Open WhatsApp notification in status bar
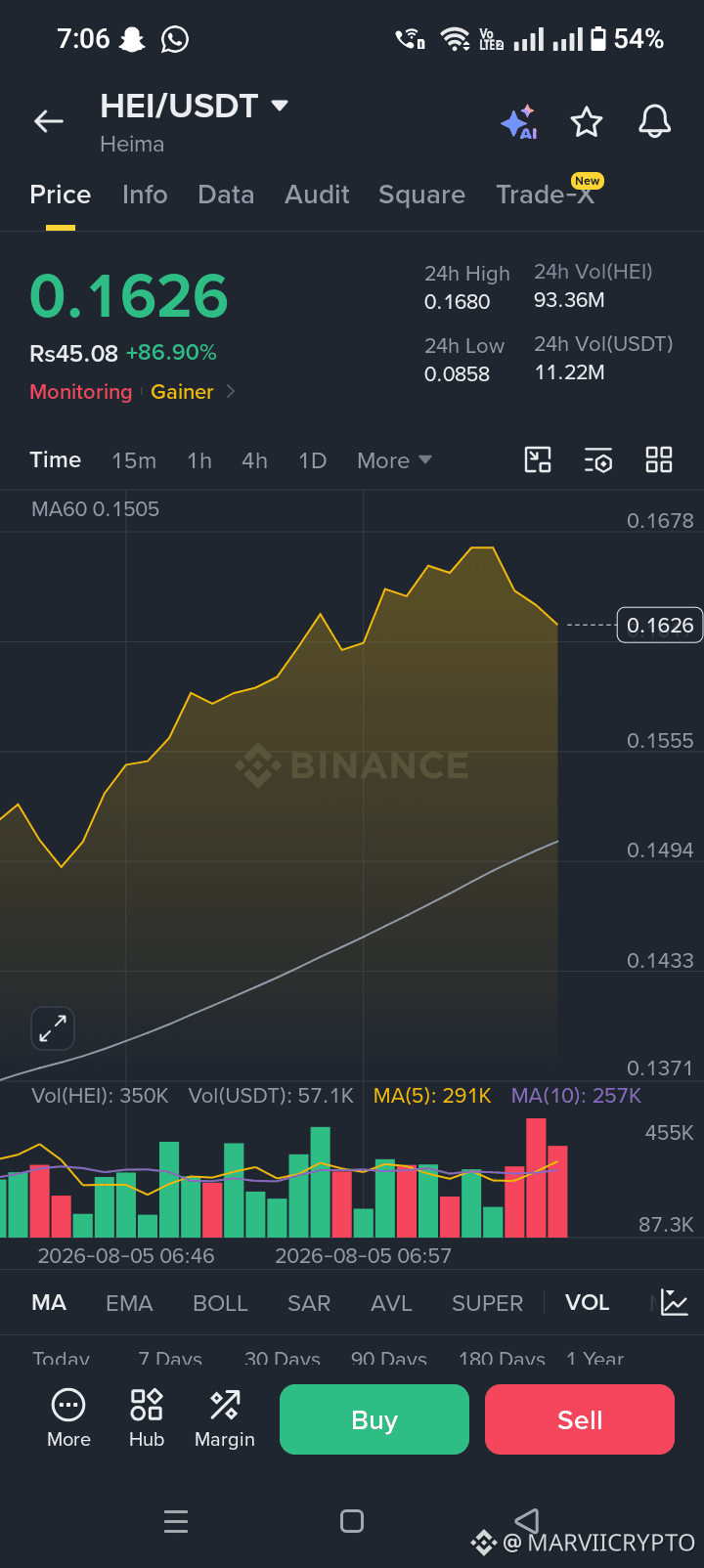The image size is (704, 1568). [175, 39]
